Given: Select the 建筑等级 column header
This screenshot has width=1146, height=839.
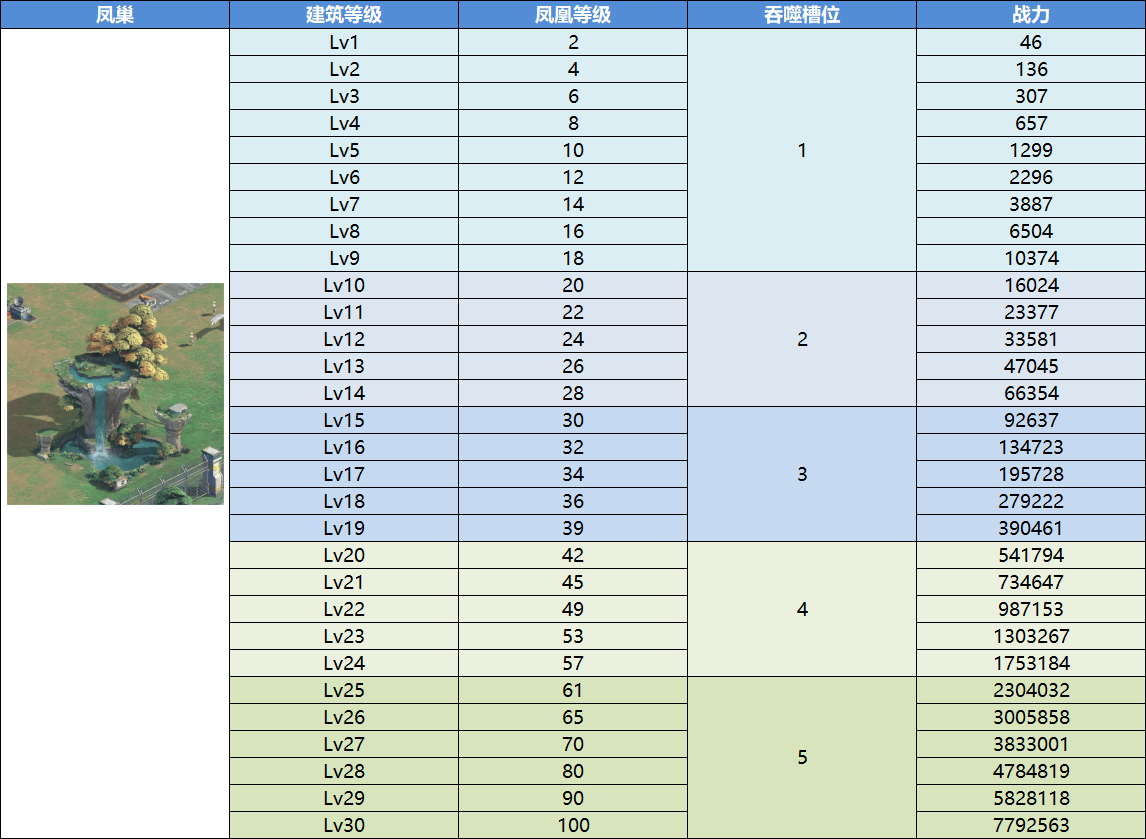Looking at the screenshot, I should coord(343,15).
